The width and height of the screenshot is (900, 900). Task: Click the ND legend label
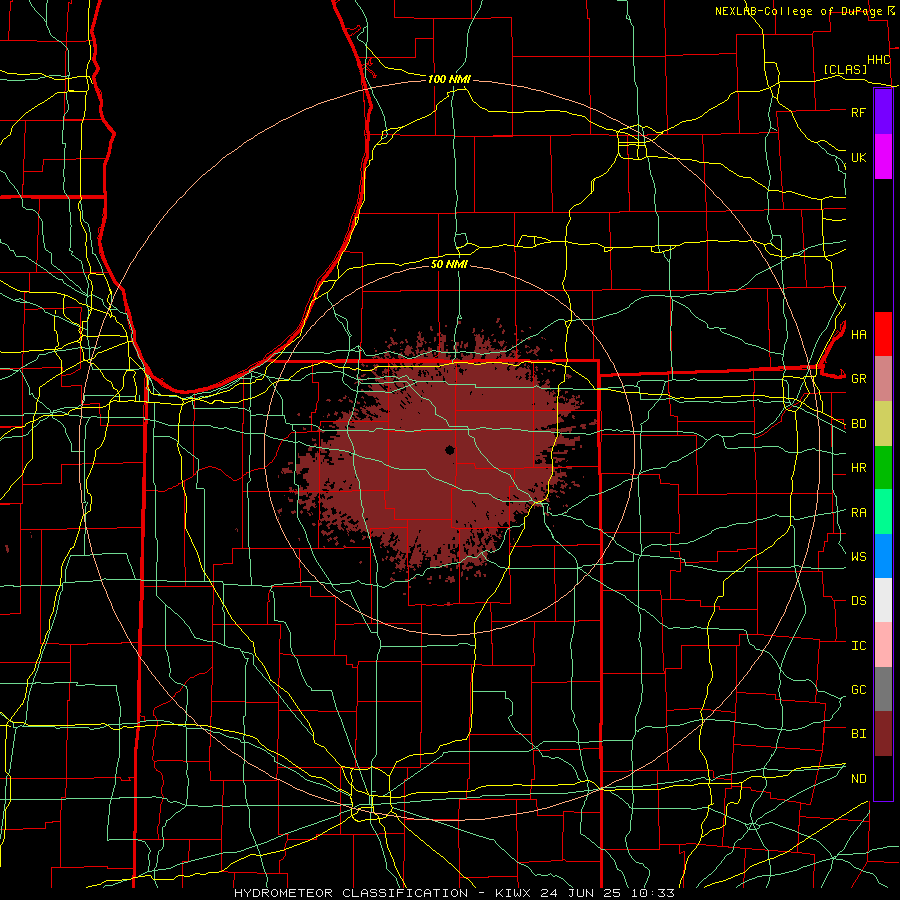point(858,779)
